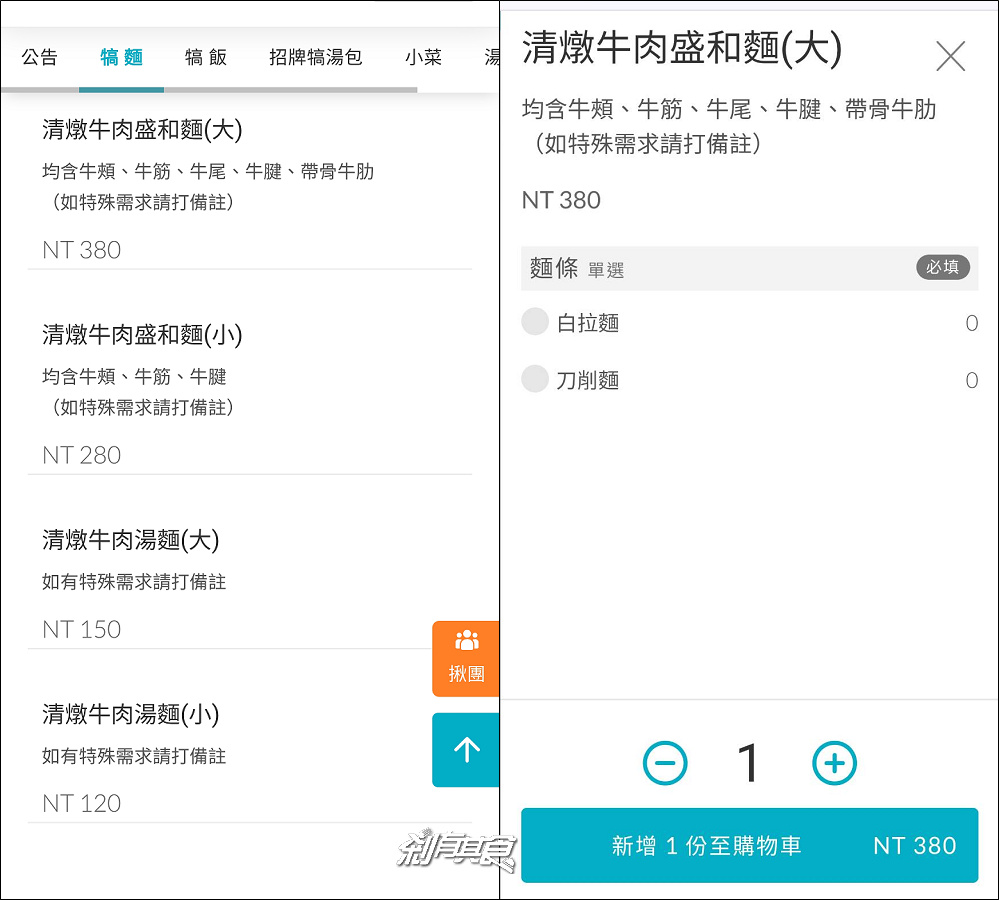Click the 麵條 單選 section header
This screenshot has height=900, width=1000.
pyautogui.click(x=578, y=268)
